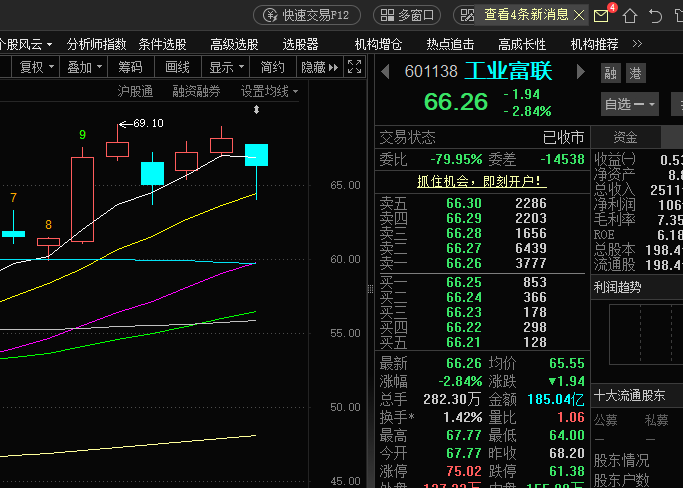This screenshot has height=488, width=683.
Task: Open the mail inbox envelope icon
Action: (x=601, y=16)
